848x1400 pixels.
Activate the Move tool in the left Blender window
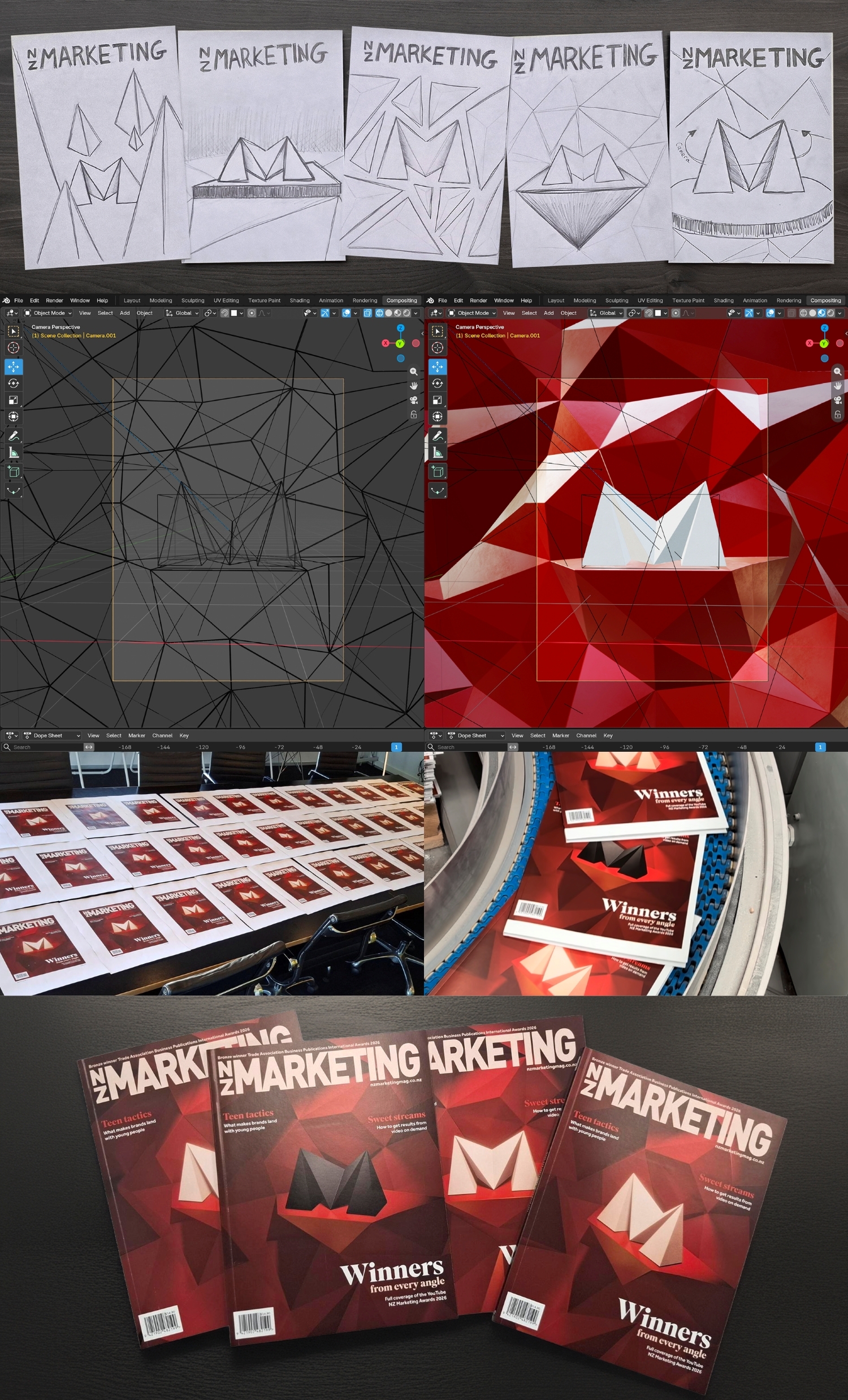point(14,367)
